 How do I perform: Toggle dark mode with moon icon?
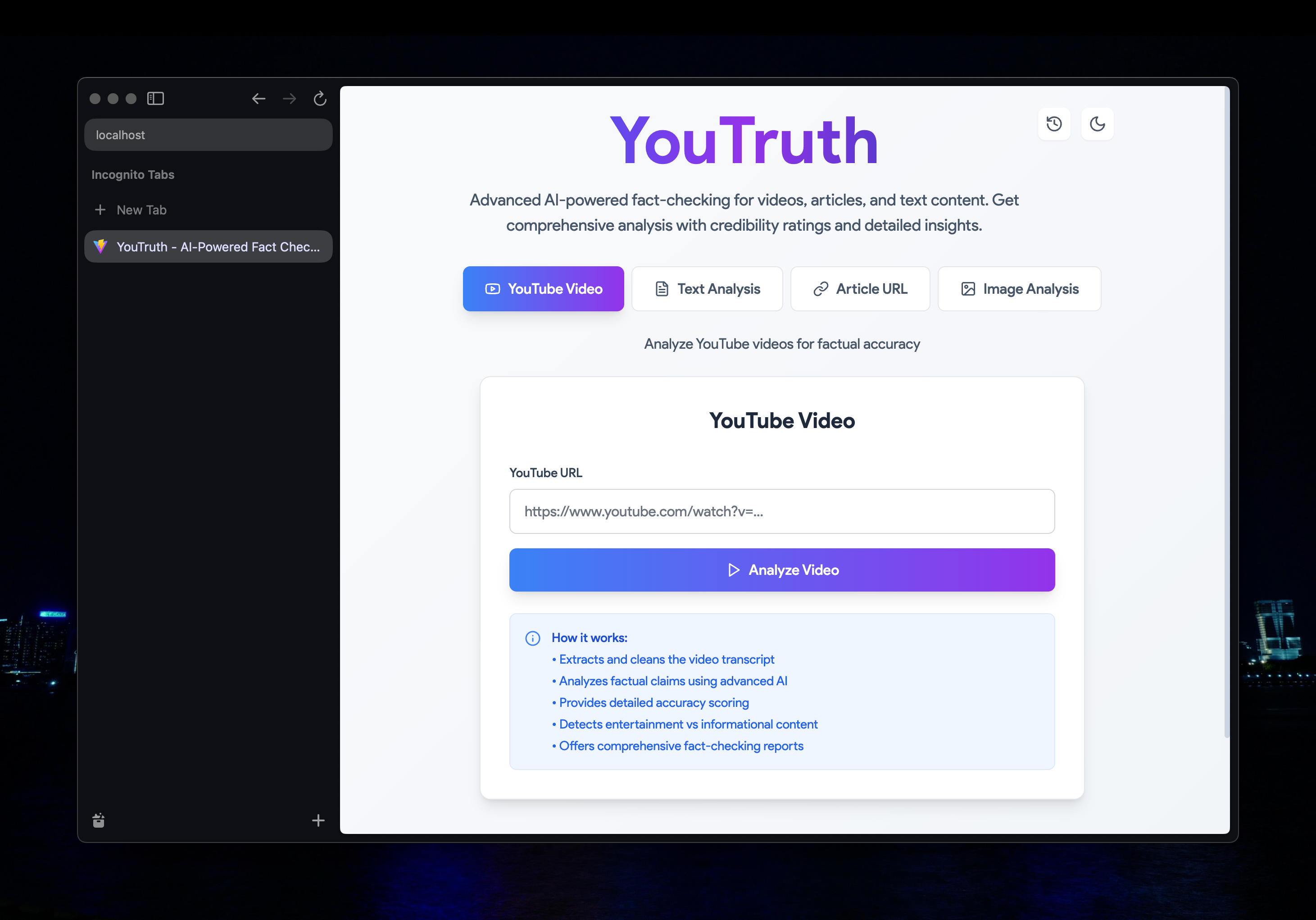[x=1097, y=124]
